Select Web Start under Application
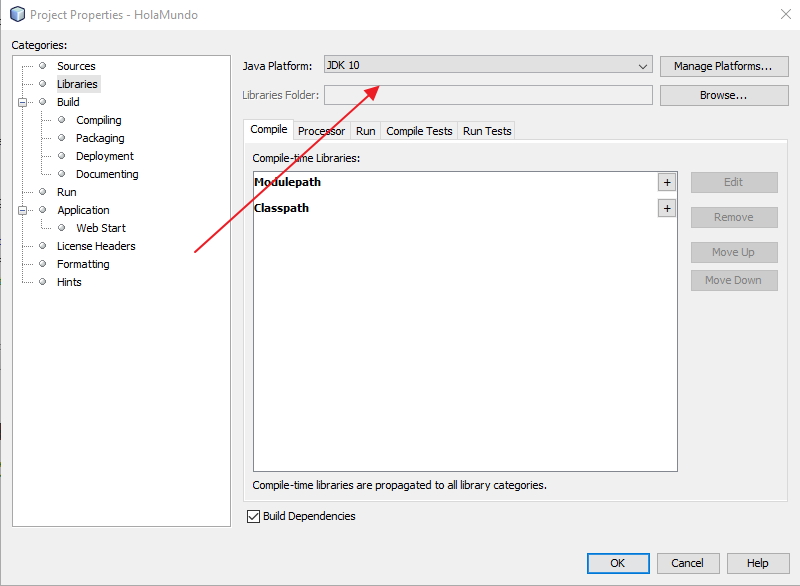Screen dimensions: 800x586 coord(101,228)
